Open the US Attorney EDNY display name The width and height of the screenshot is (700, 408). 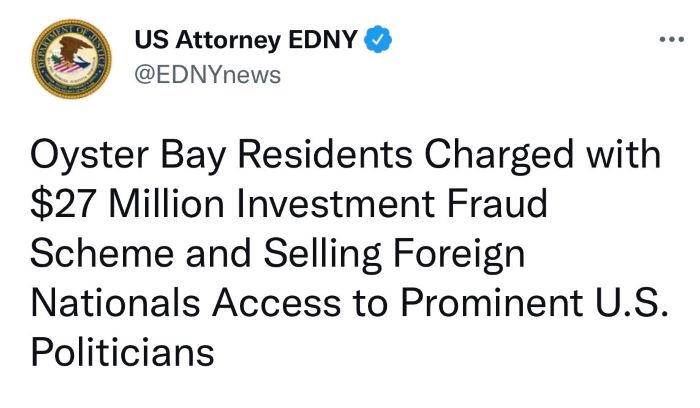tap(246, 39)
